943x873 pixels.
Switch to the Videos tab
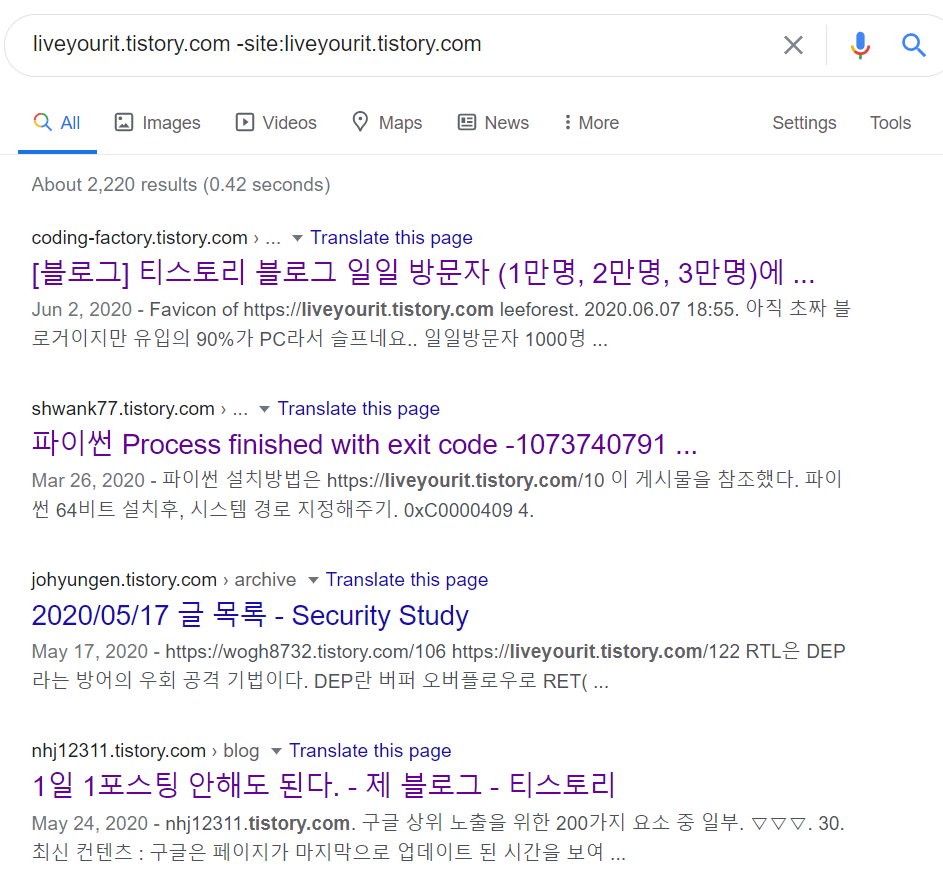coord(276,123)
